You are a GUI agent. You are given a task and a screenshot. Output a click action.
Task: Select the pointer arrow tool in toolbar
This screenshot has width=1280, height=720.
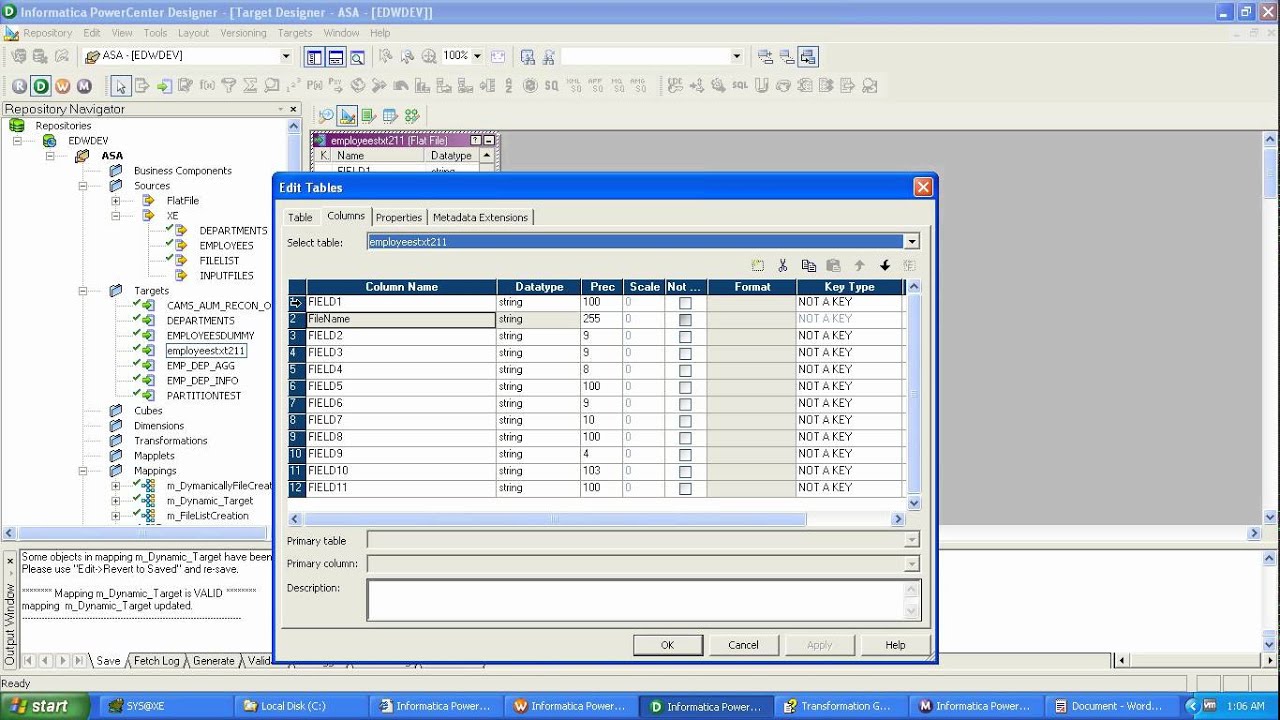tap(120, 86)
